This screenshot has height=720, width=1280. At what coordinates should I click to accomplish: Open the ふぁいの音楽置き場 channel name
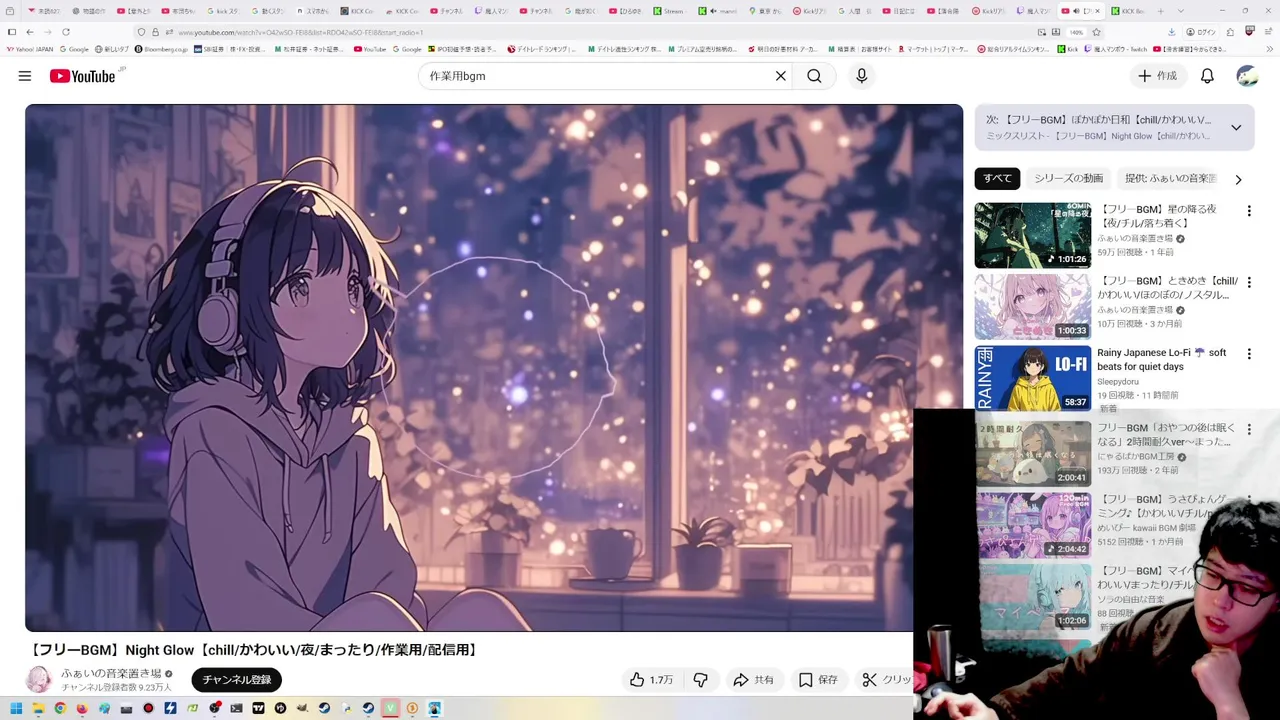coord(111,674)
